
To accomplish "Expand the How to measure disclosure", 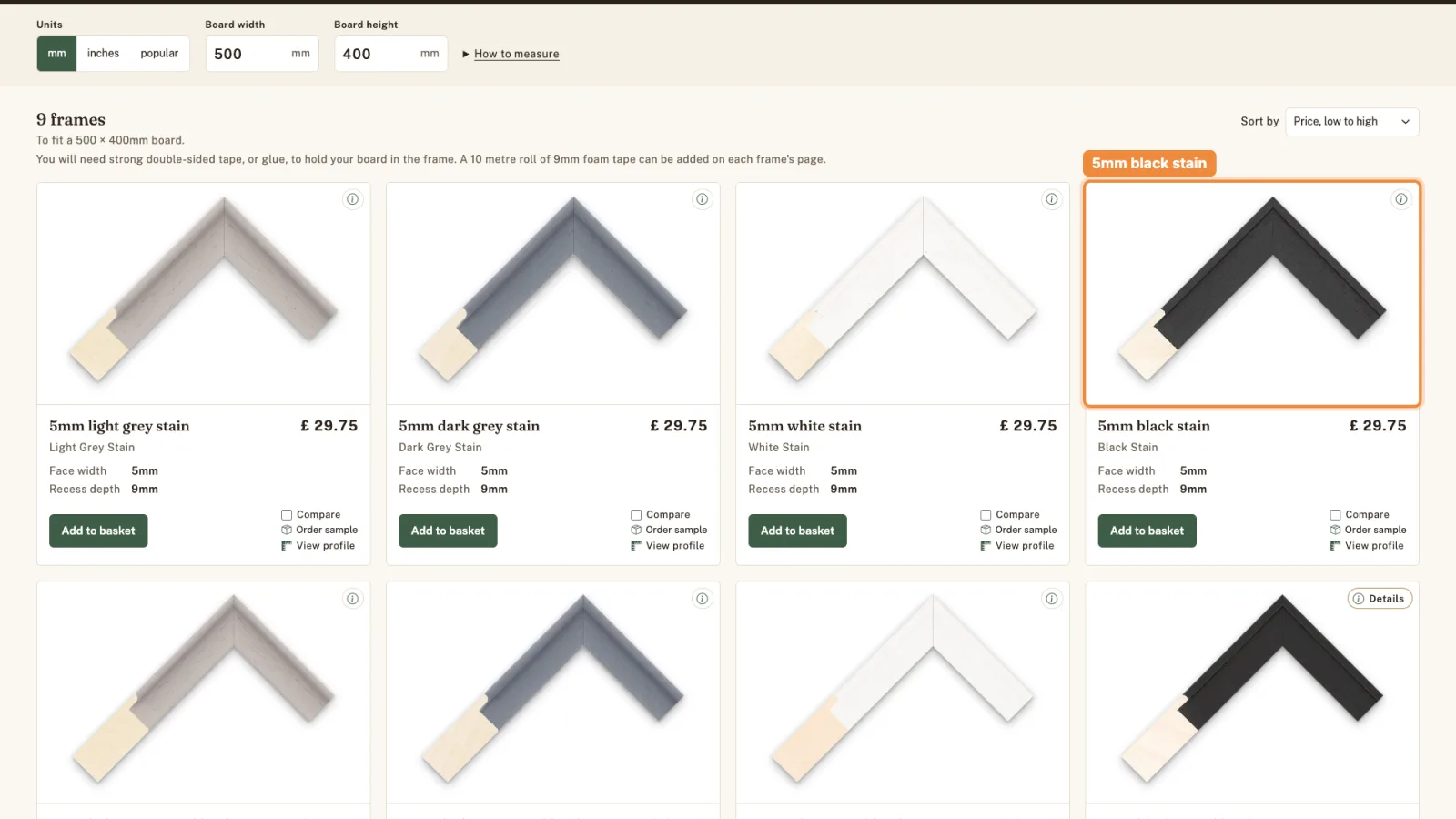I will [x=511, y=54].
